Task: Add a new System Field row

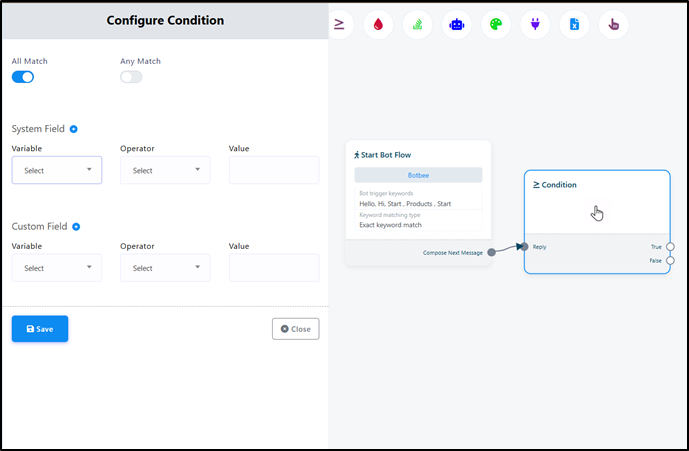Action: [x=74, y=129]
